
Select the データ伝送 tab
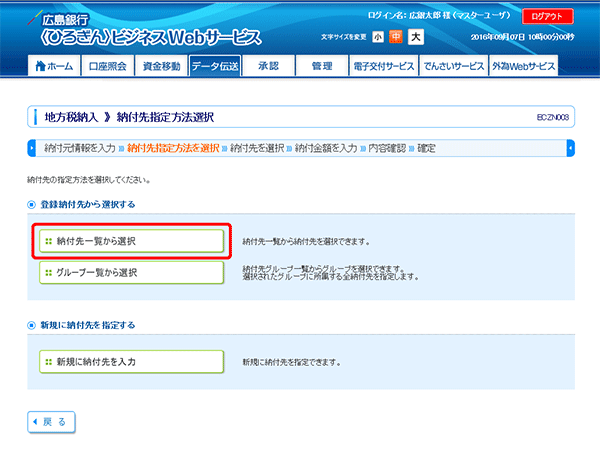point(215,66)
